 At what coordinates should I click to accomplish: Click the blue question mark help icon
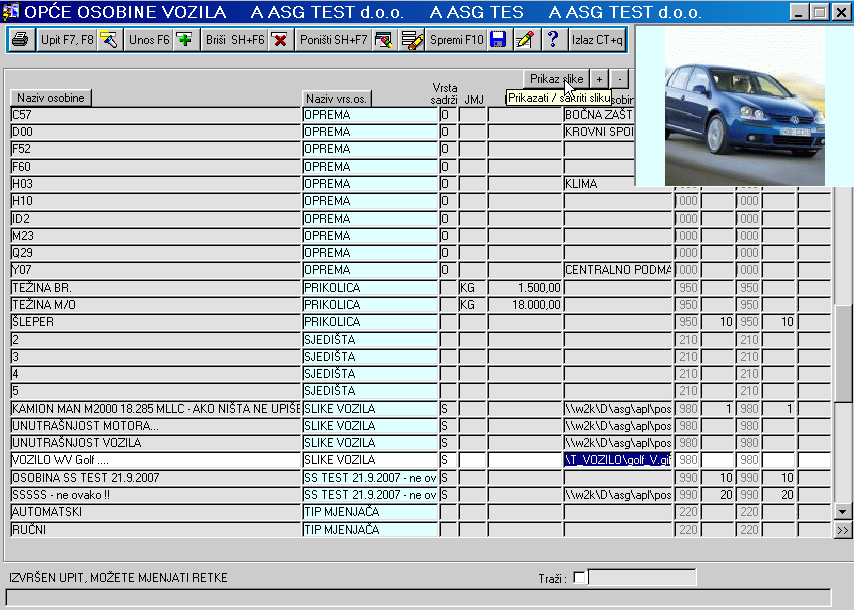pyautogui.click(x=554, y=40)
